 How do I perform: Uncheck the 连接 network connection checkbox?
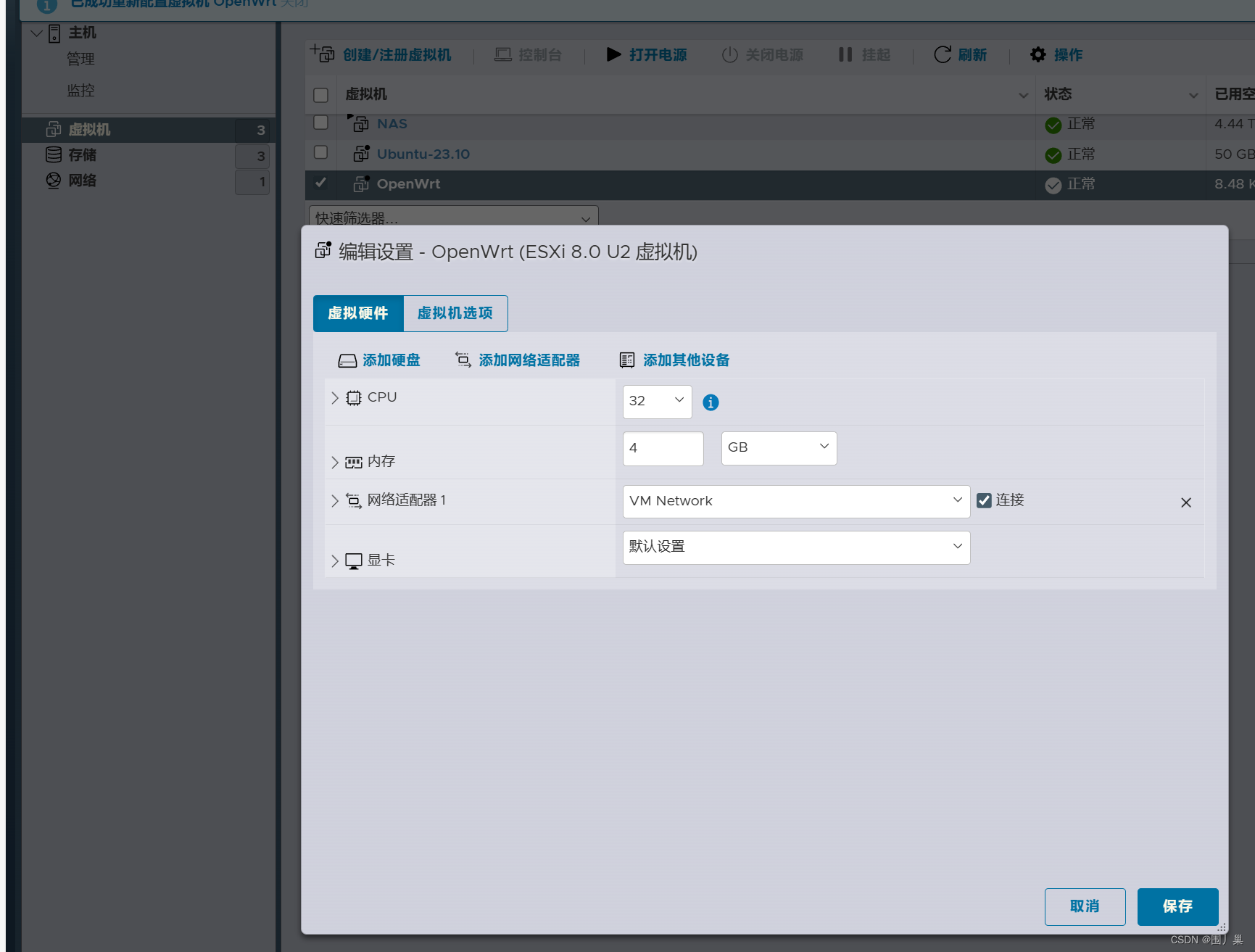pos(984,500)
